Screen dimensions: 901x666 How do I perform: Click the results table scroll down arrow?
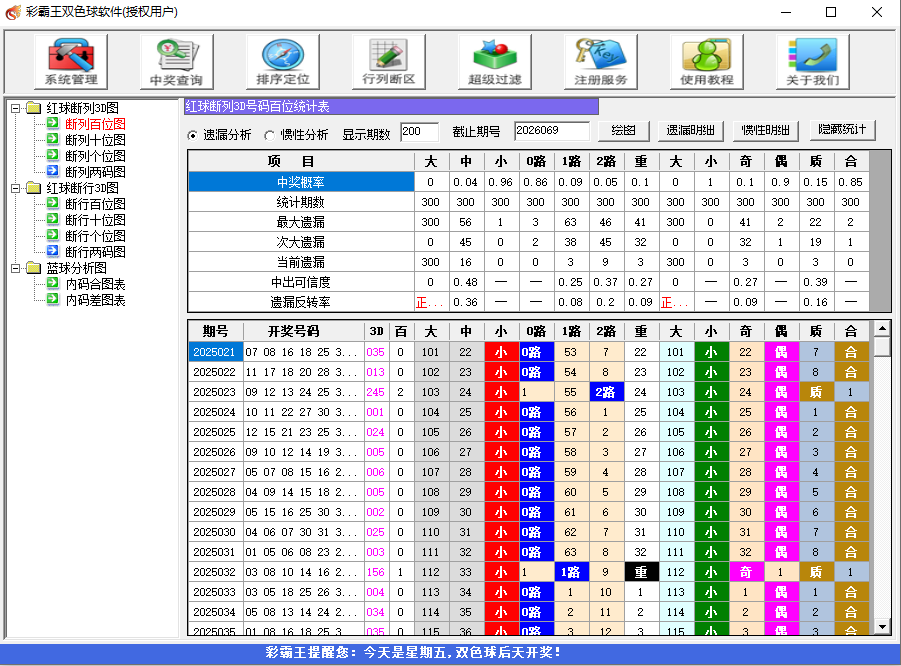[883, 627]
